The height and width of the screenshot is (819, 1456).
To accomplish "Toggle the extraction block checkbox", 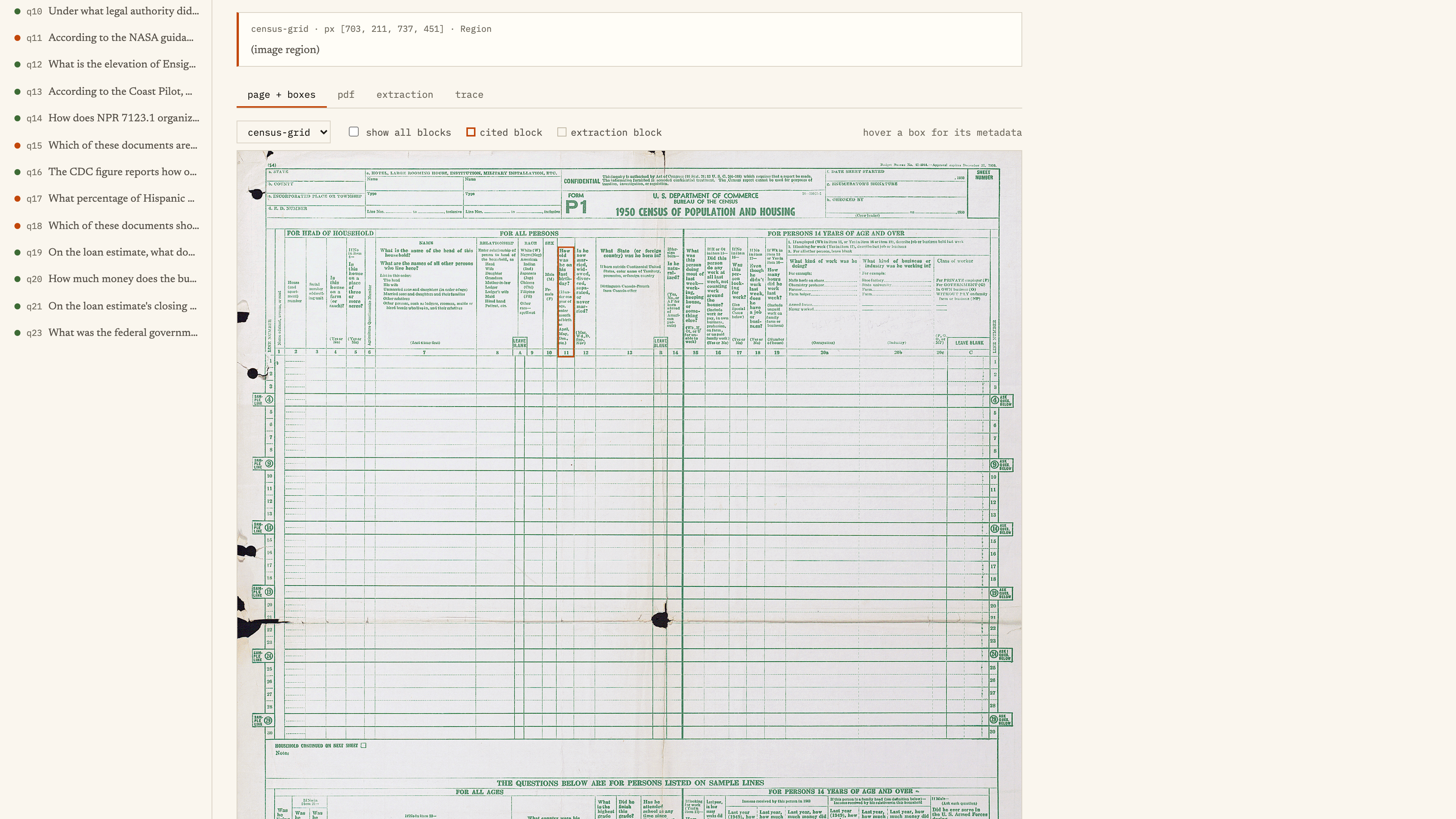I will (562, 132).
